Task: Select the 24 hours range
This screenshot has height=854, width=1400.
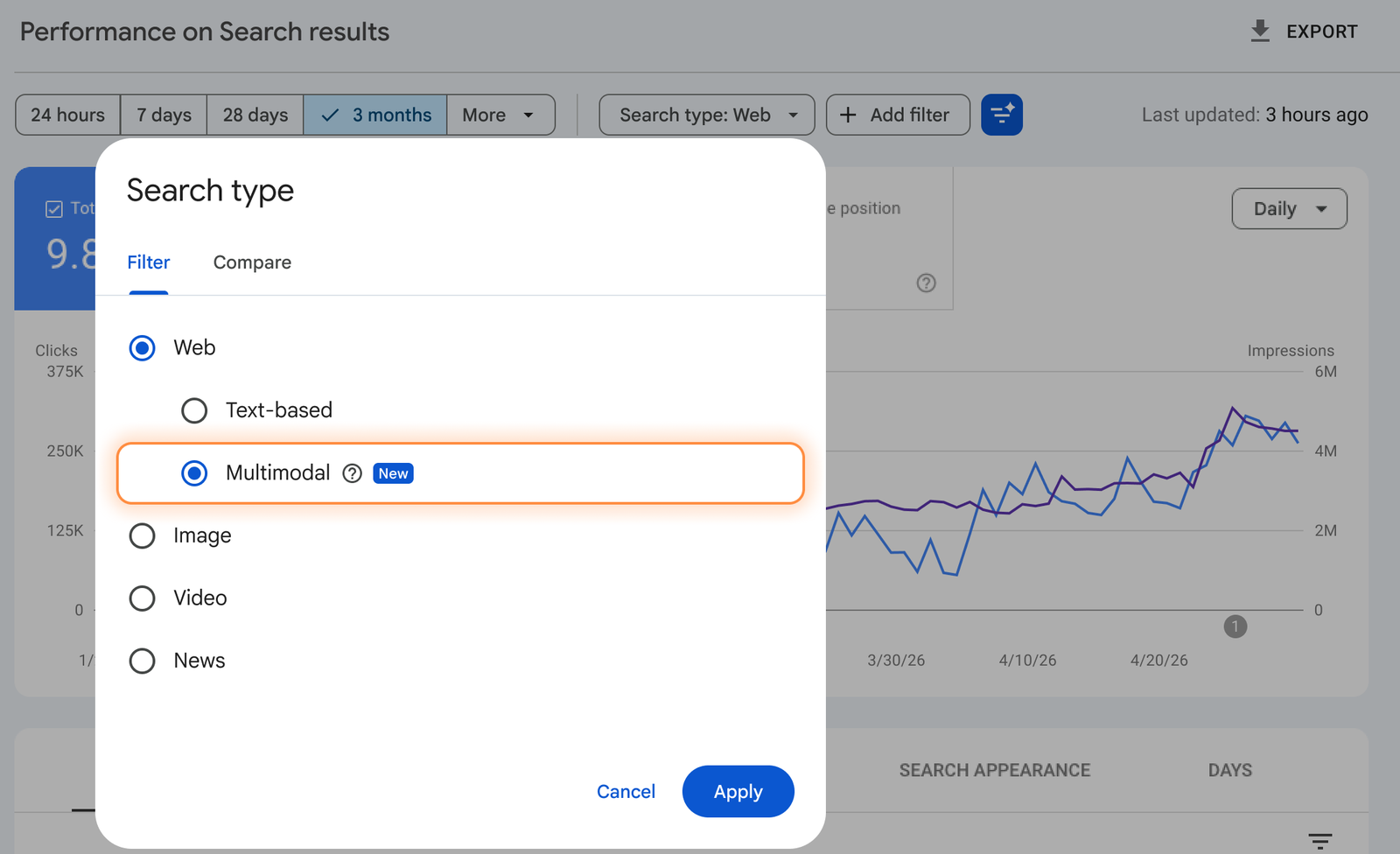Action: pos(67,115)
